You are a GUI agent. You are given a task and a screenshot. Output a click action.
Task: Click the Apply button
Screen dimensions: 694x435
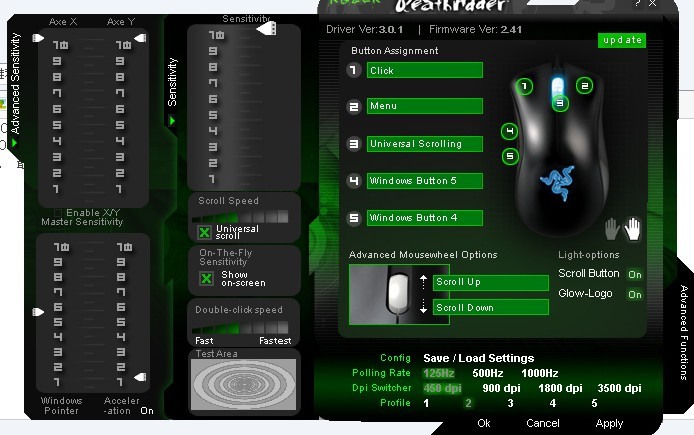pyautogui.click(x=609, y=423)
